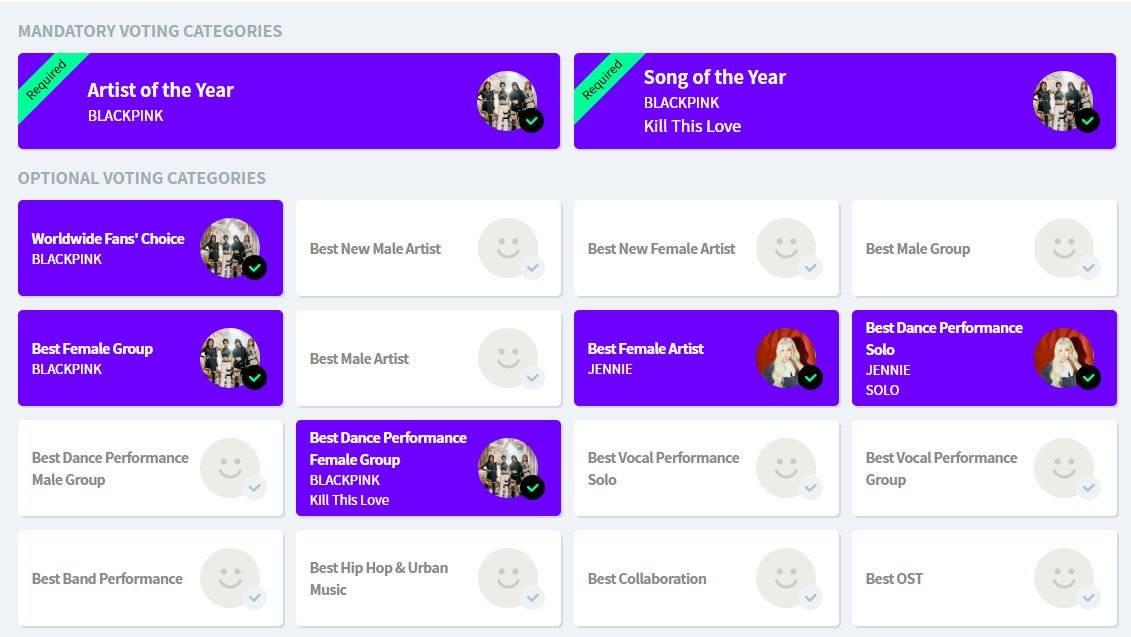Click the smiley icon for Best Band Performance

click(230, 578)
